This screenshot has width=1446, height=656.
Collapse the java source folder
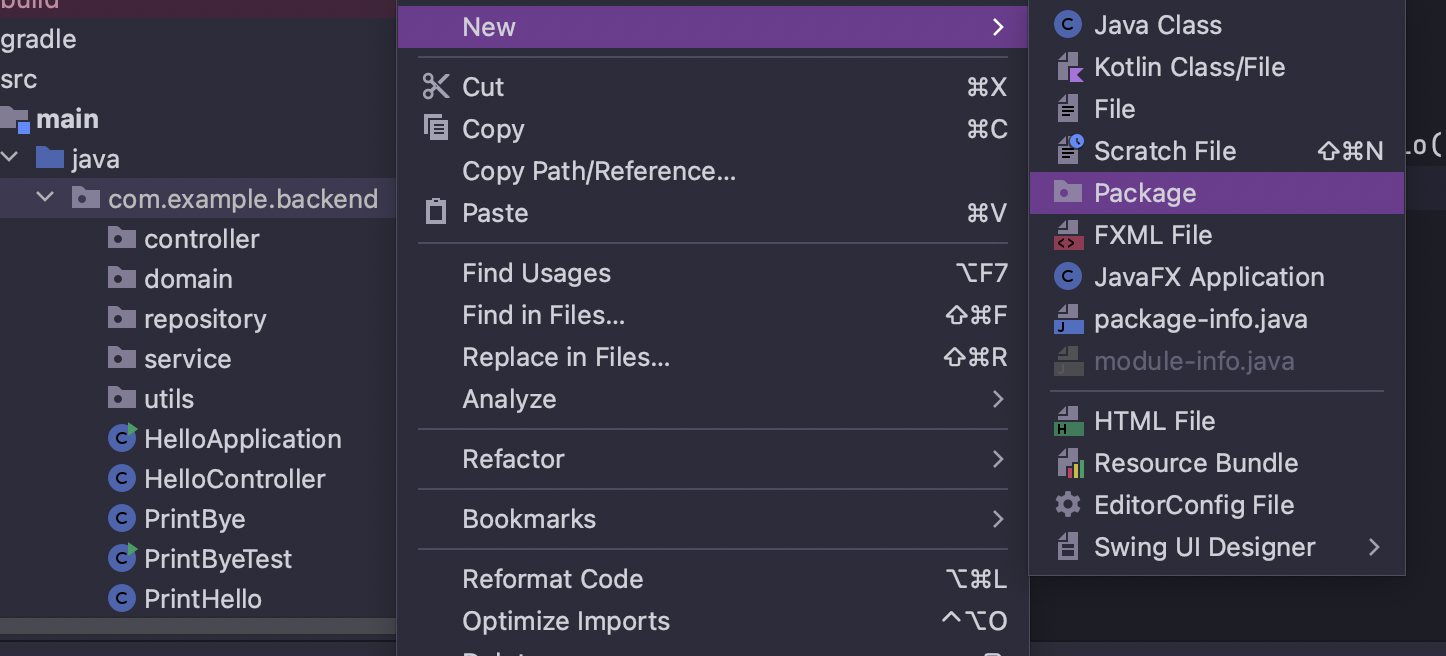click(10, 158)
